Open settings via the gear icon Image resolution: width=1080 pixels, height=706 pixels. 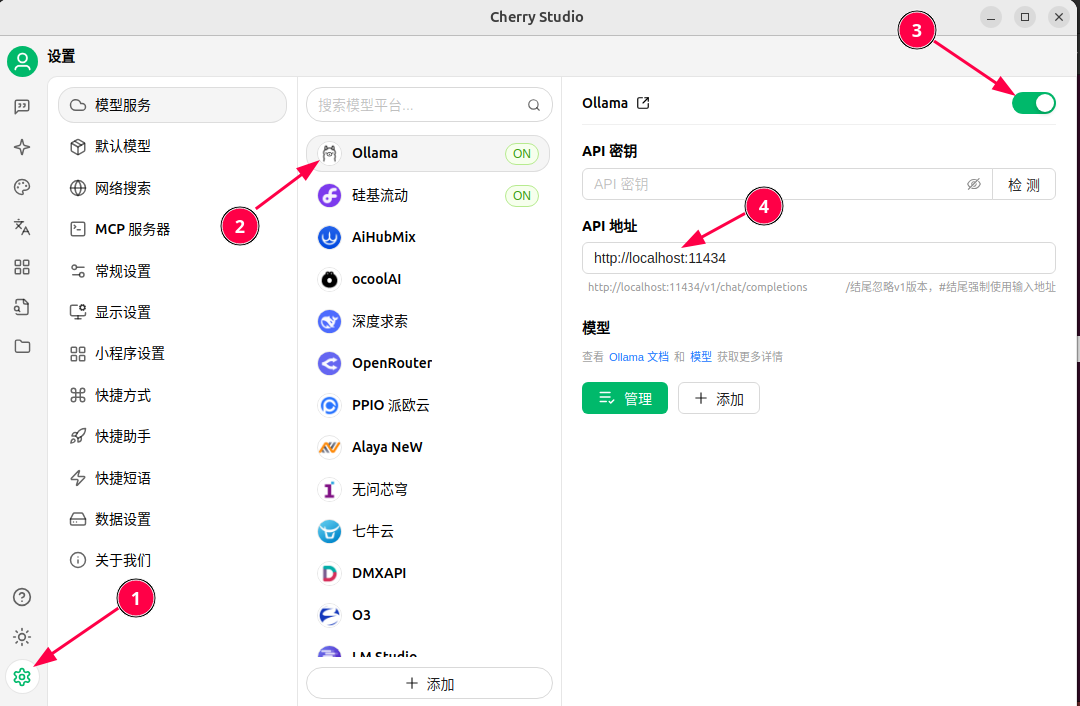pyautogui.click(x=22, y=677)
